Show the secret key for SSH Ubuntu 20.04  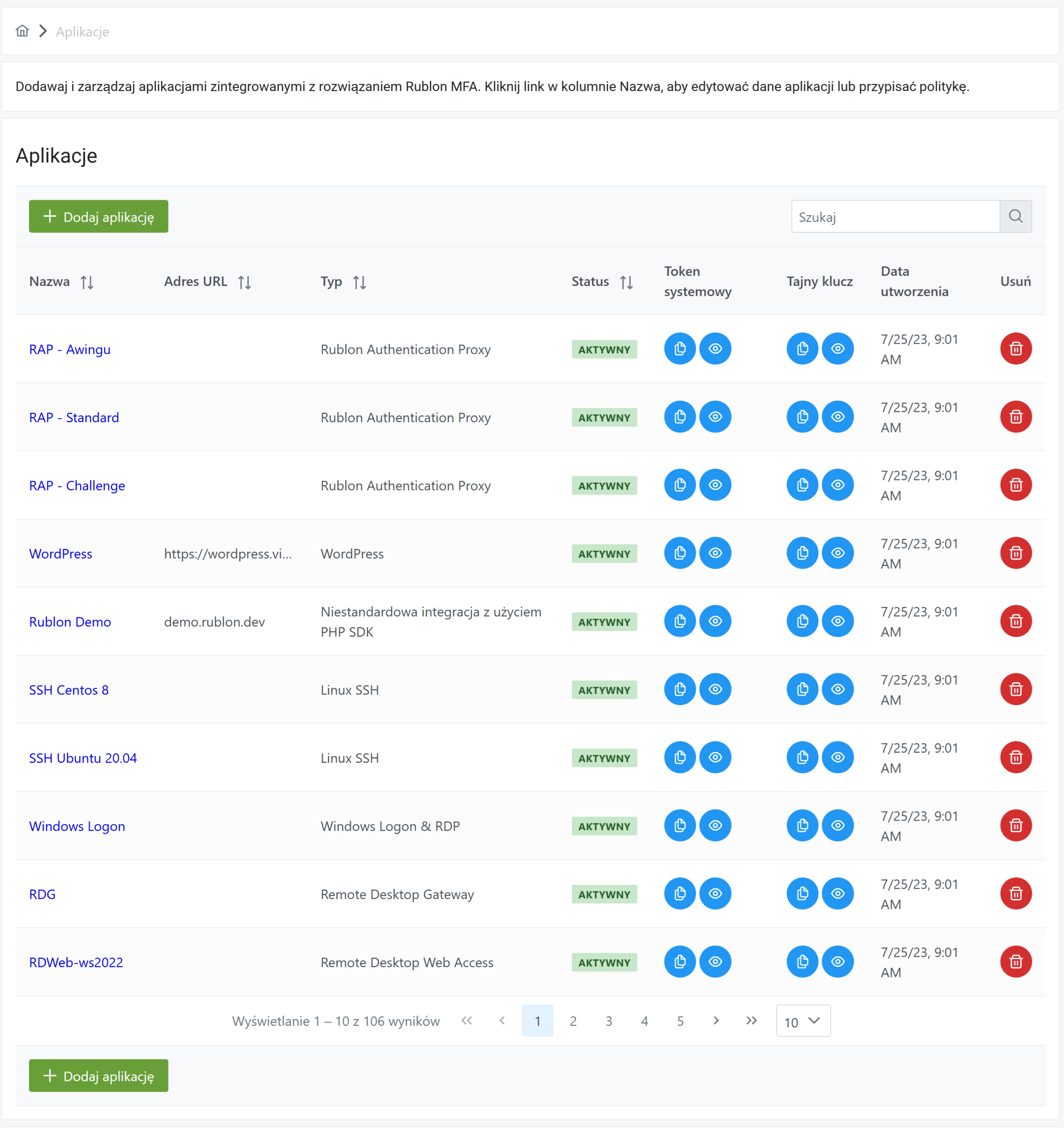click(837, 757)
